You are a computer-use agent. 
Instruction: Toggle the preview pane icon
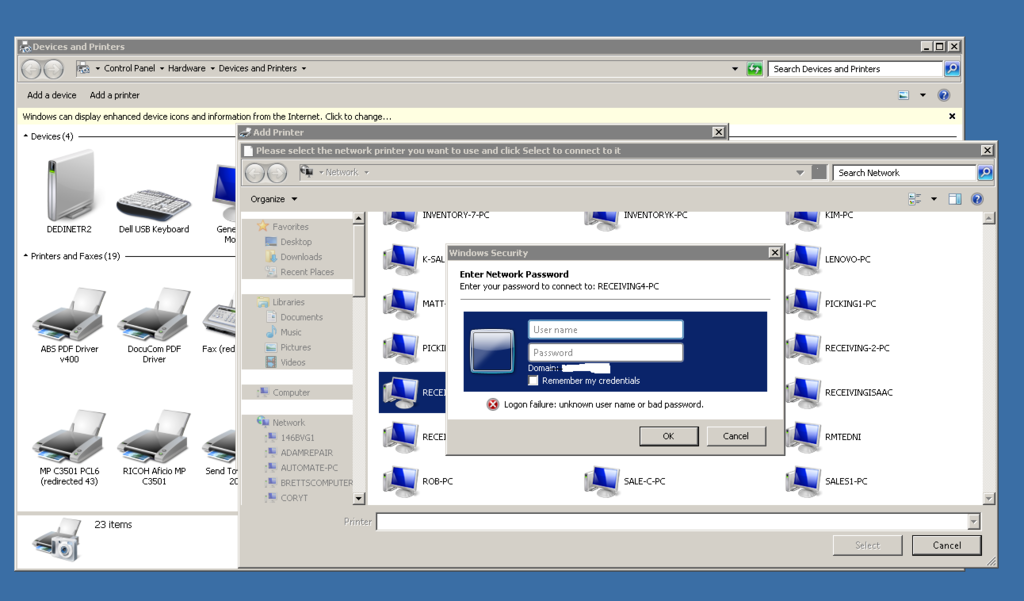point(954,198)
